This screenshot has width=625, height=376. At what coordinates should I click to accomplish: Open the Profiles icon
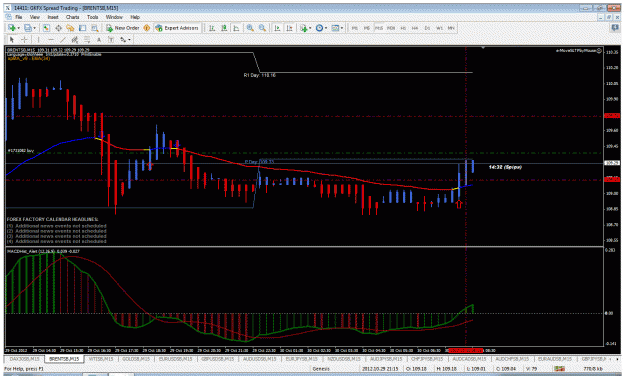[x=28, y=28]
